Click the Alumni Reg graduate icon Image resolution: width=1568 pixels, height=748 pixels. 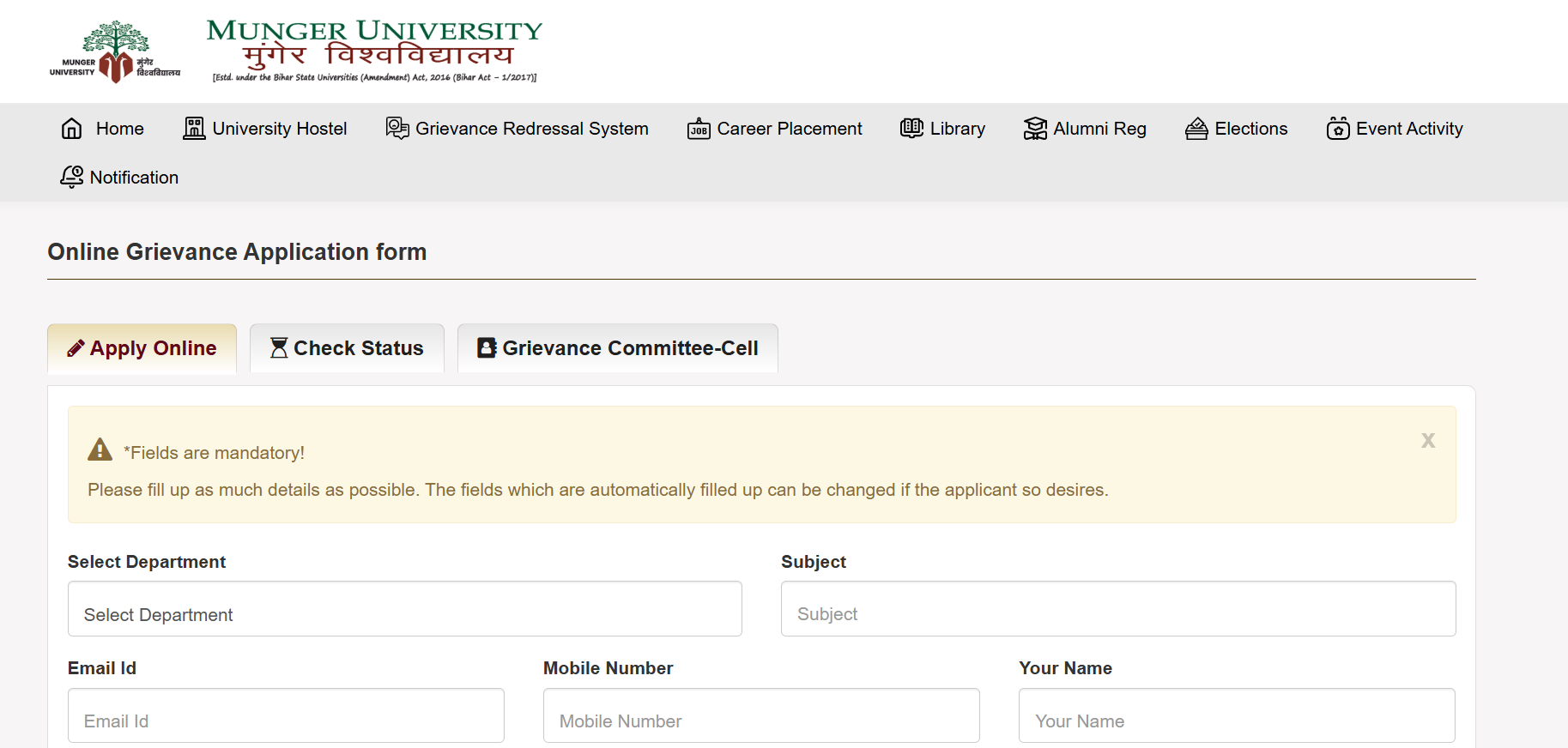(1035, 129)
